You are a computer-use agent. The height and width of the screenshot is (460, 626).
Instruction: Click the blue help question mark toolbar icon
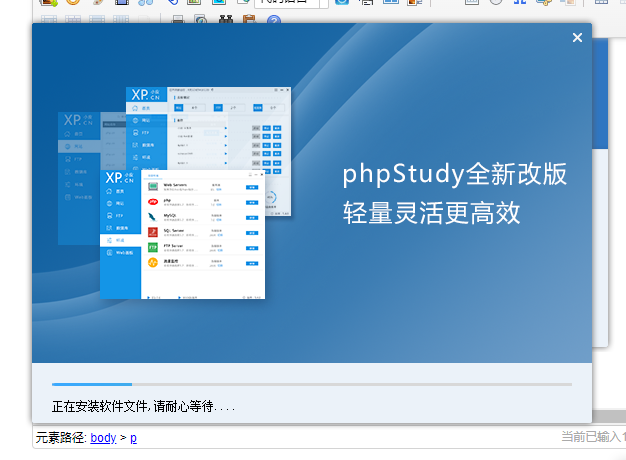point(273,20)
